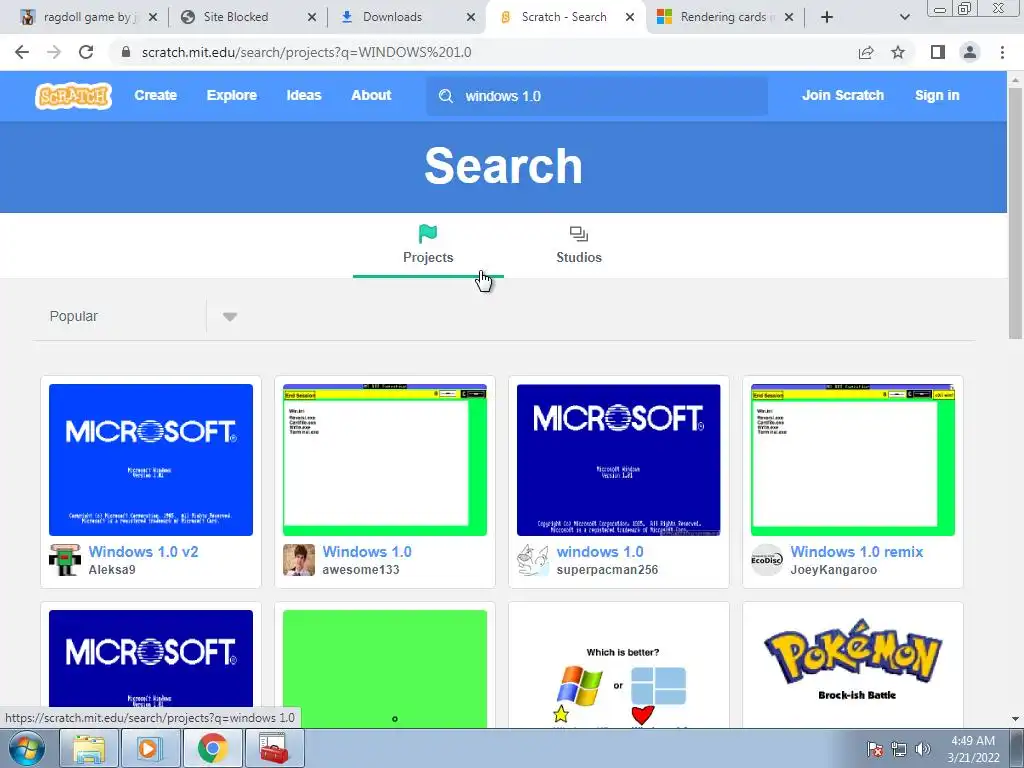Click the network tray icon
The width and height of the screenshot is (1024, 768).
point(899,749)
